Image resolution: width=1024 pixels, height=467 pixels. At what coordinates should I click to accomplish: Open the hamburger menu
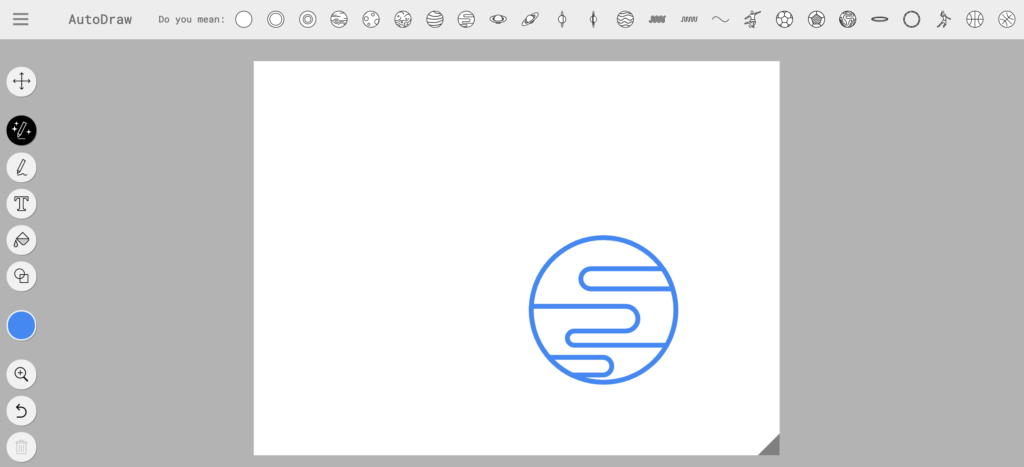point(21,19)
